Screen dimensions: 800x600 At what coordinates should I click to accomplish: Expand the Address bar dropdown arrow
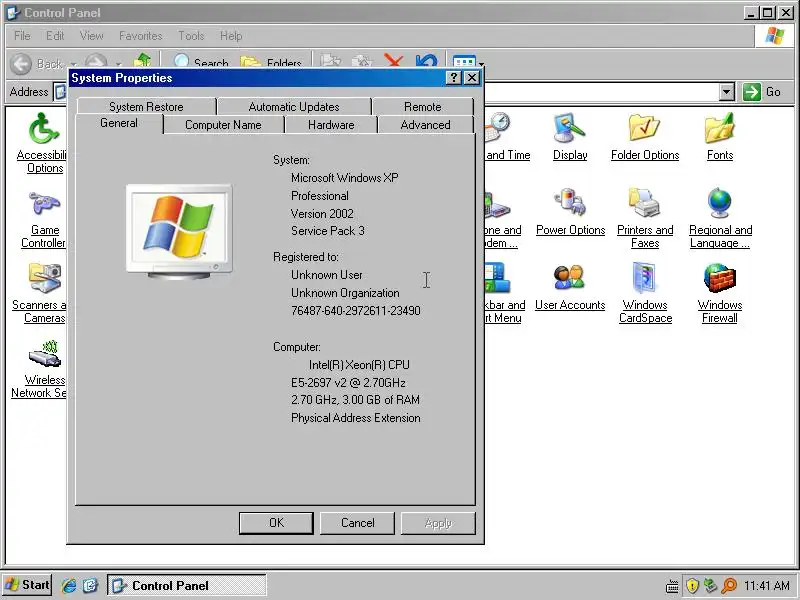click(x=727, y=92)
